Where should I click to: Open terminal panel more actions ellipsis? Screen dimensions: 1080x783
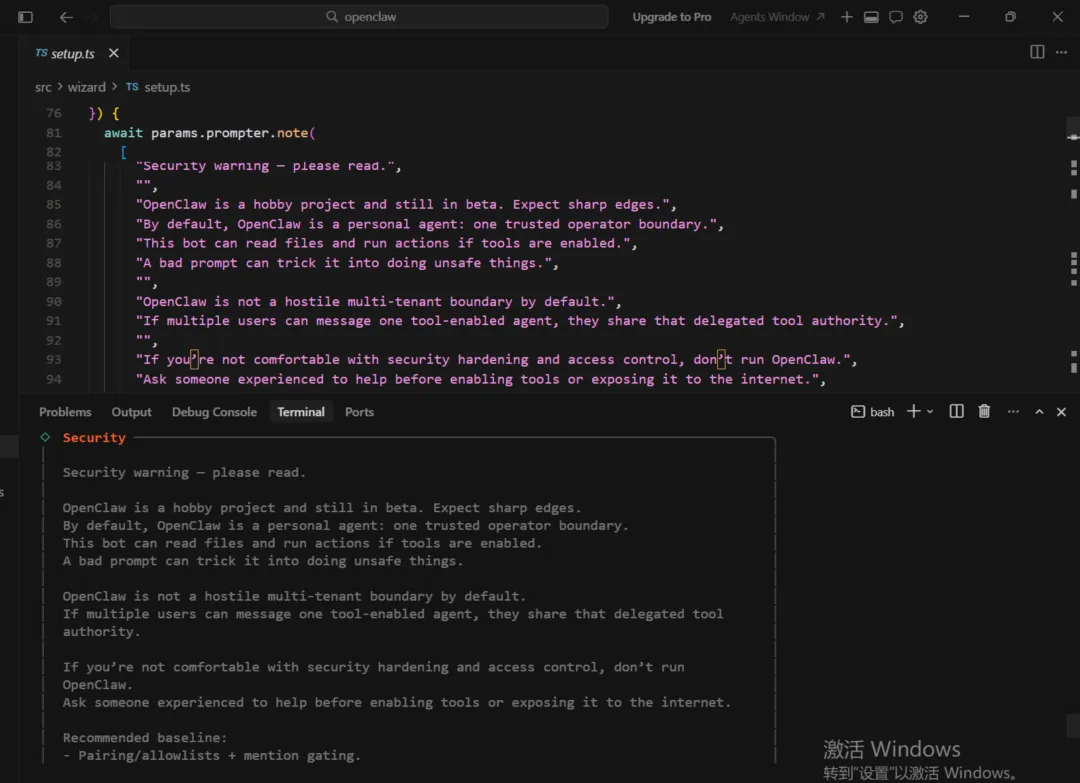pos(1012,411)
